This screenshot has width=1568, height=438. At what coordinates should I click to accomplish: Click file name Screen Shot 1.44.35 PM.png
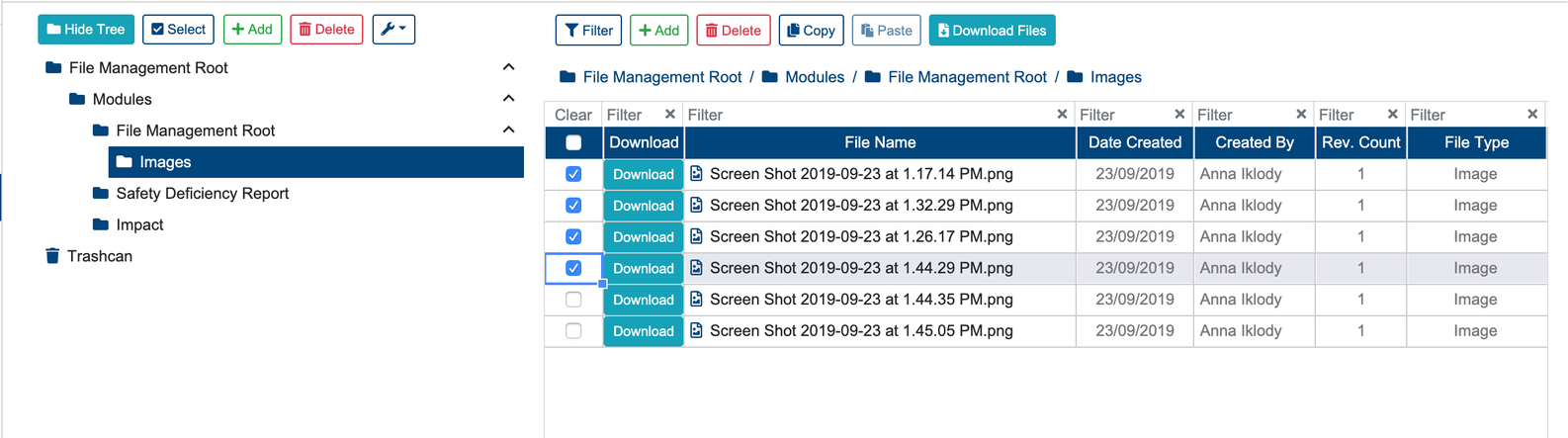pyautogui.click(x=861, y=300)
